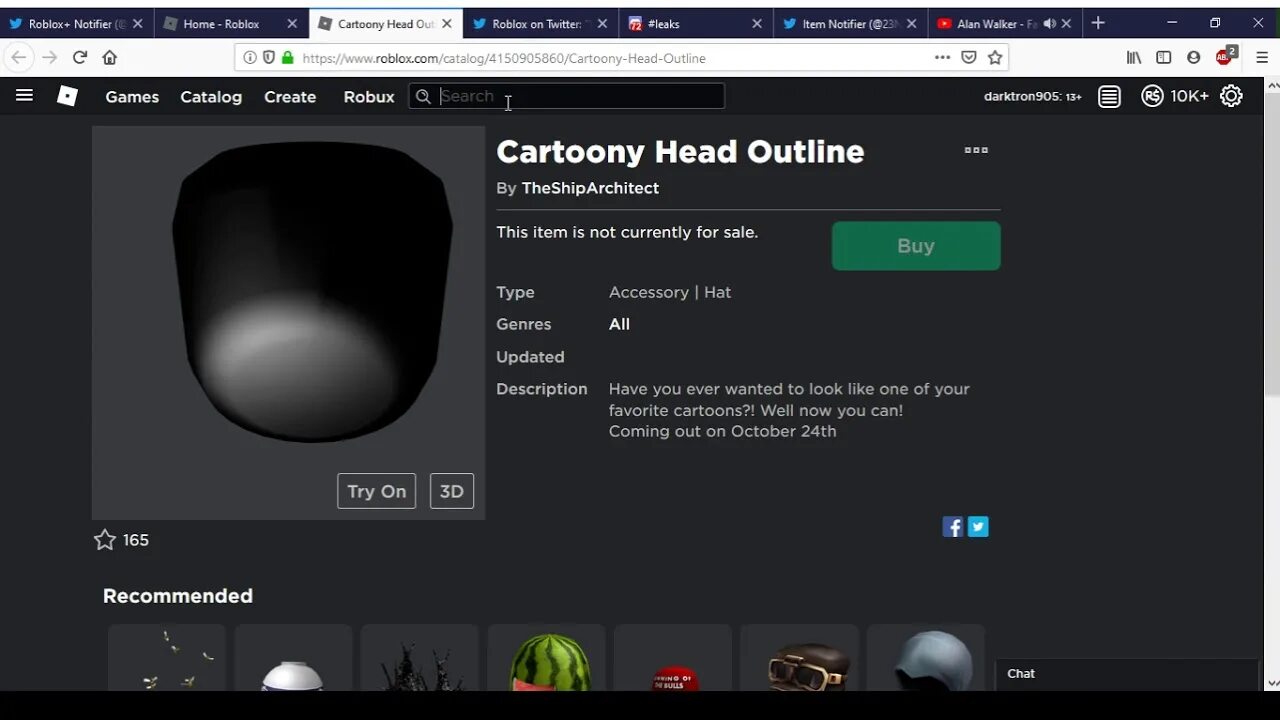Toggle the Firefox sidebar

pos(1164,58)
